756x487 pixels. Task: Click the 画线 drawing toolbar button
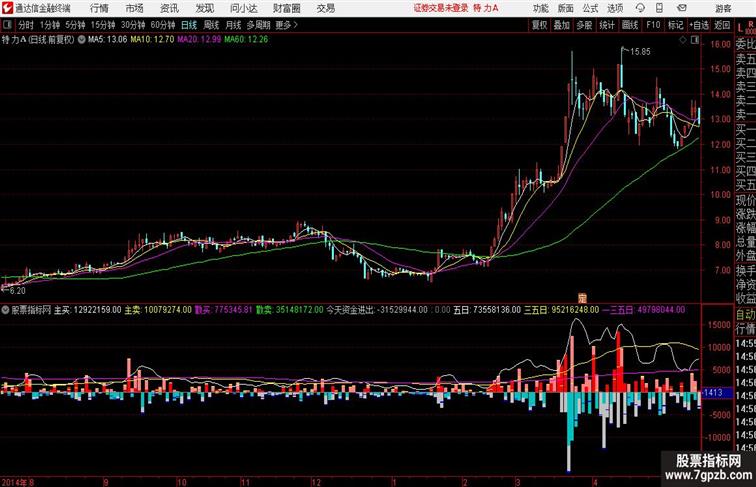(630, 25)
